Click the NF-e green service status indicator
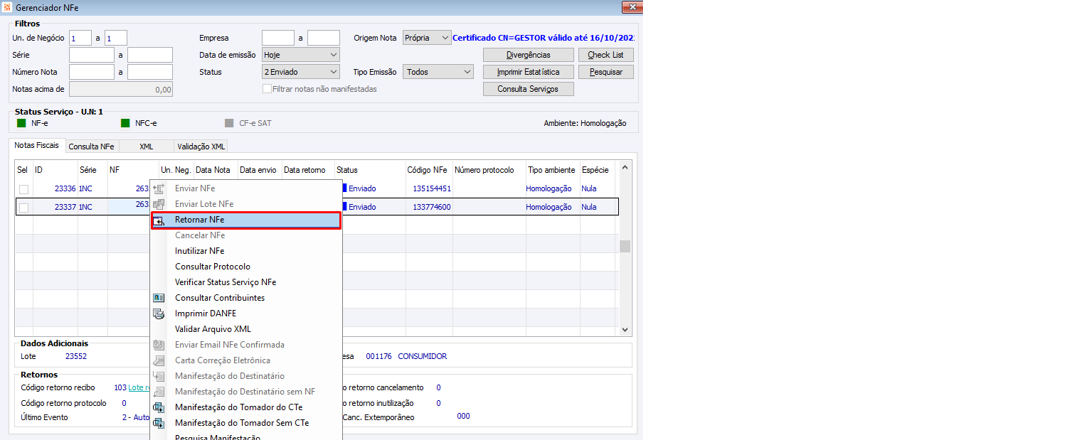This screenshot has width=1080, height=441. coord(22,124)
